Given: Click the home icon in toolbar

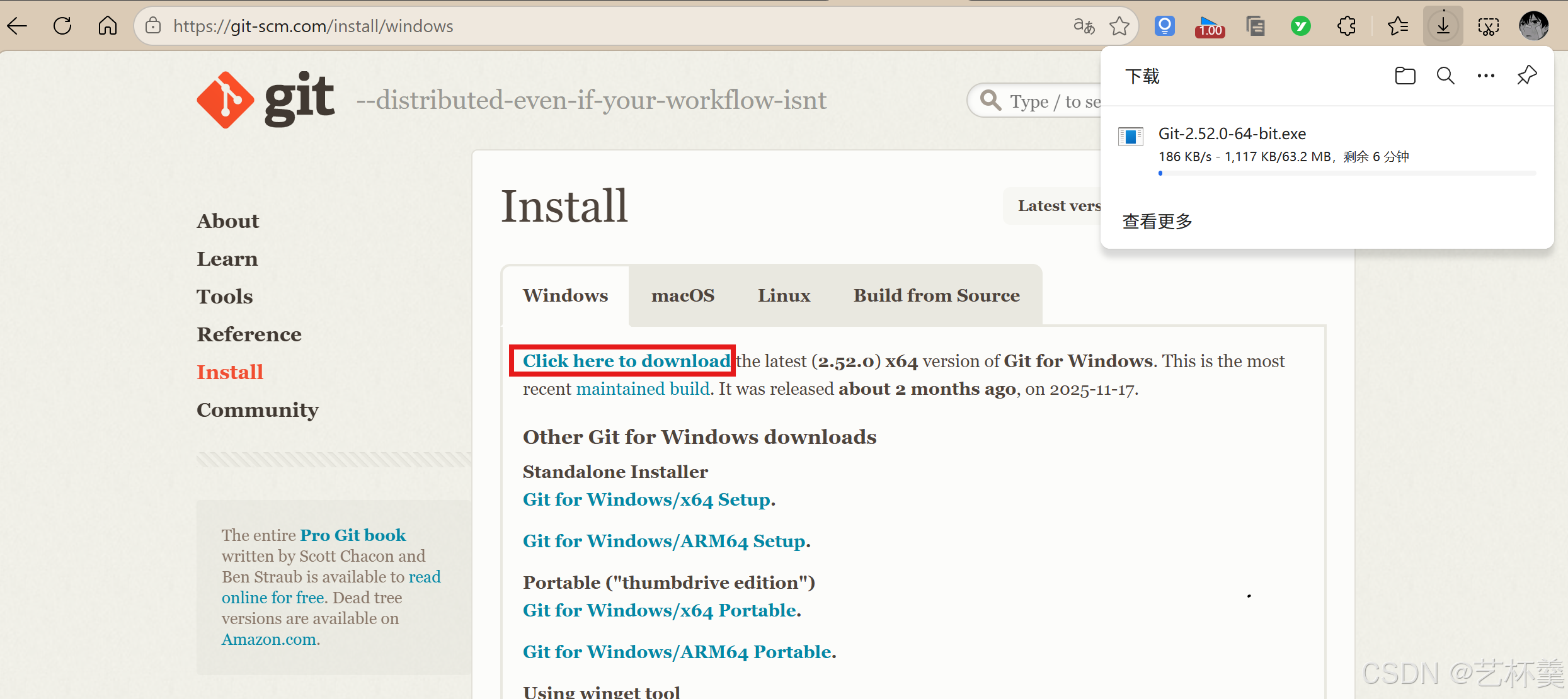Looking at the screenshot, I should (108, 26).
